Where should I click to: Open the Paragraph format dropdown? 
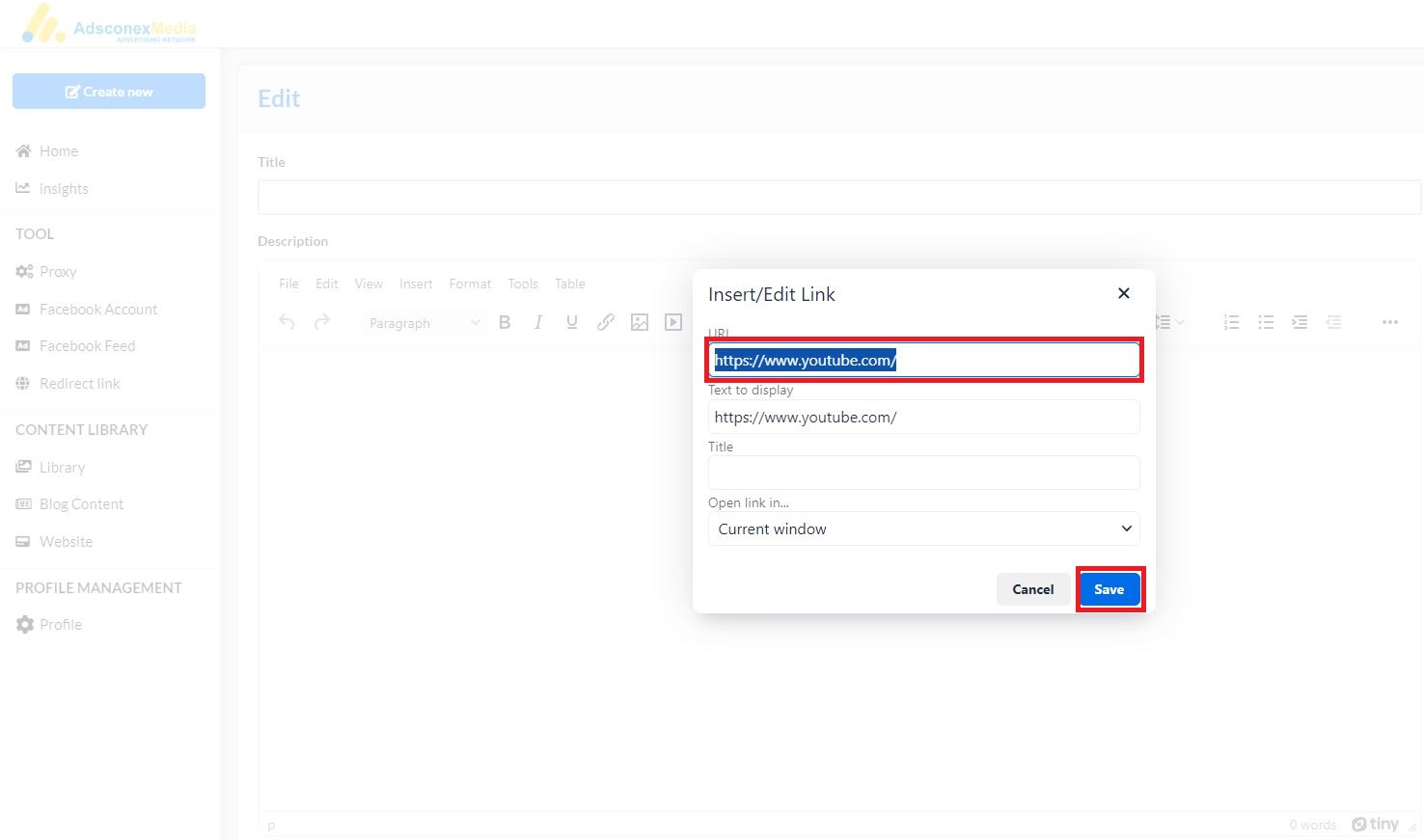click(x=424, y=323)
